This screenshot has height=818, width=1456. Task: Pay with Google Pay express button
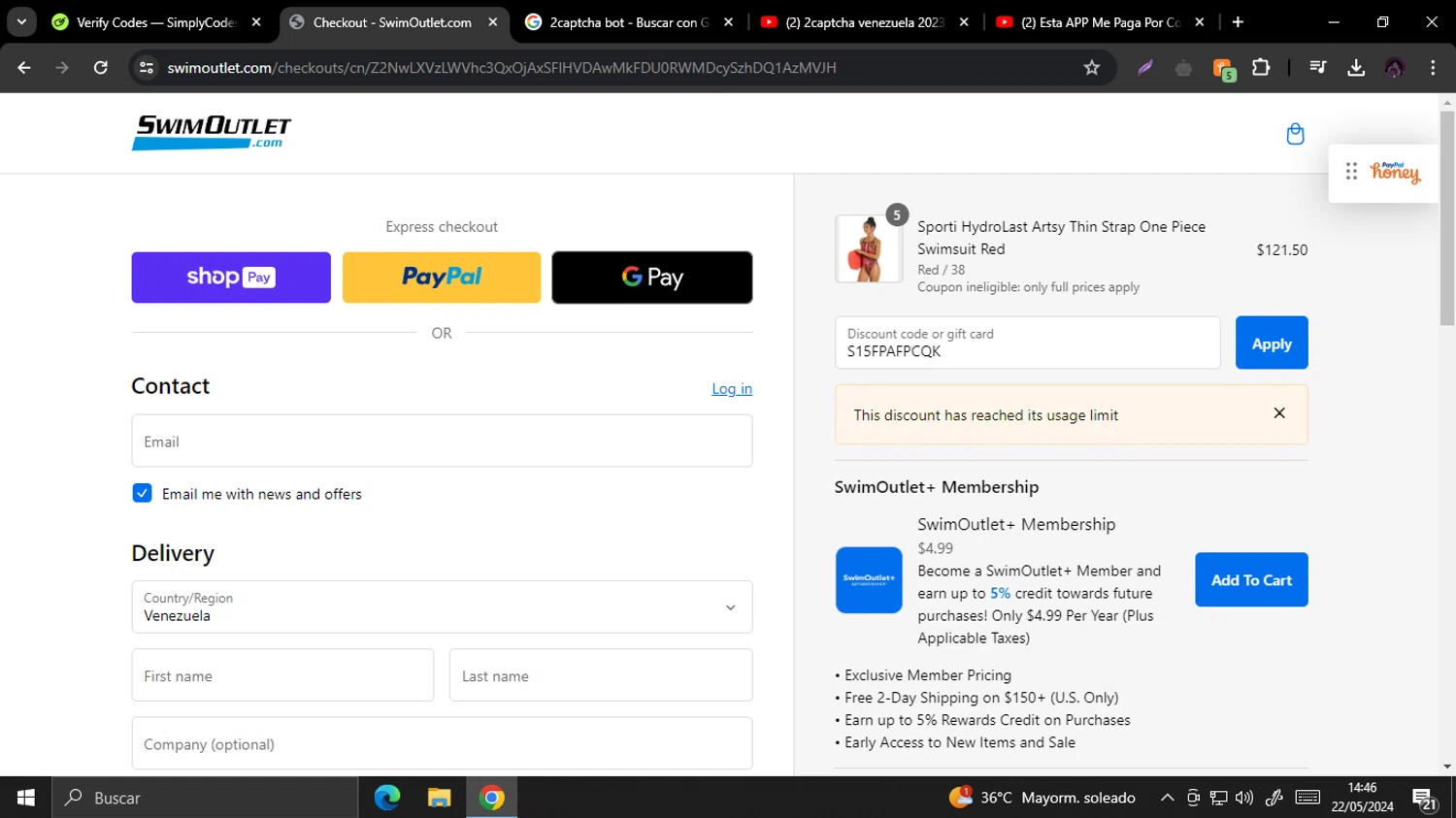tap(652, 278)
